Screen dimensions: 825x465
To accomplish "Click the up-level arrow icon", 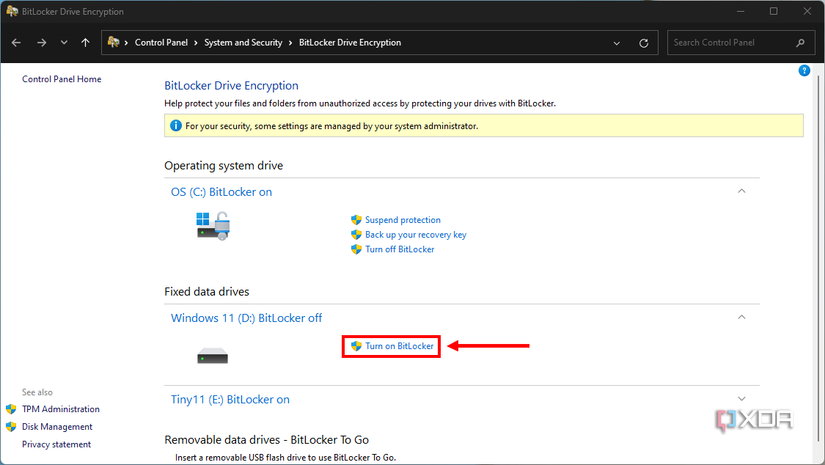I will coord(86,43).
